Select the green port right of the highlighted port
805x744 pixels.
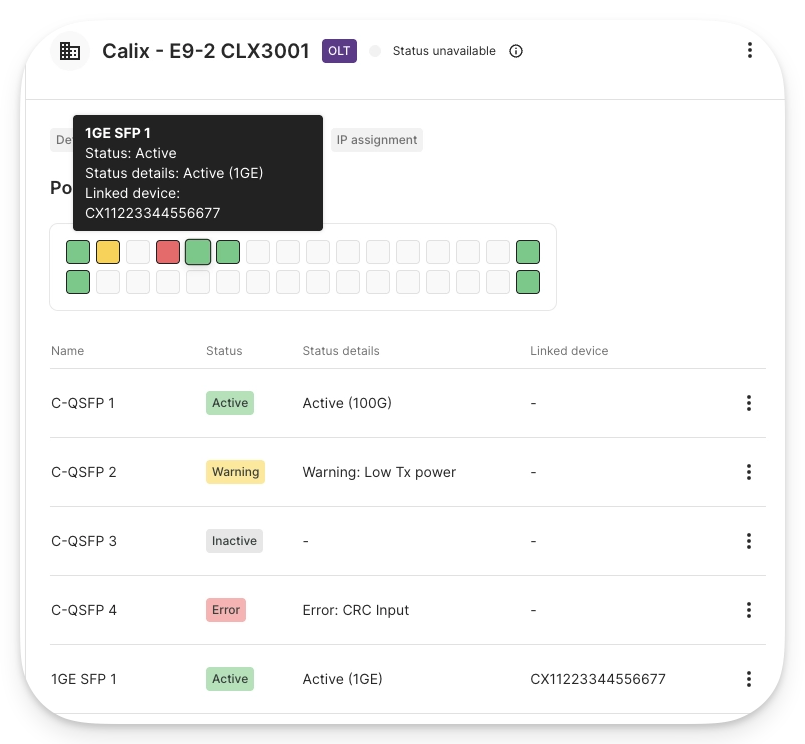pos(228,252)
